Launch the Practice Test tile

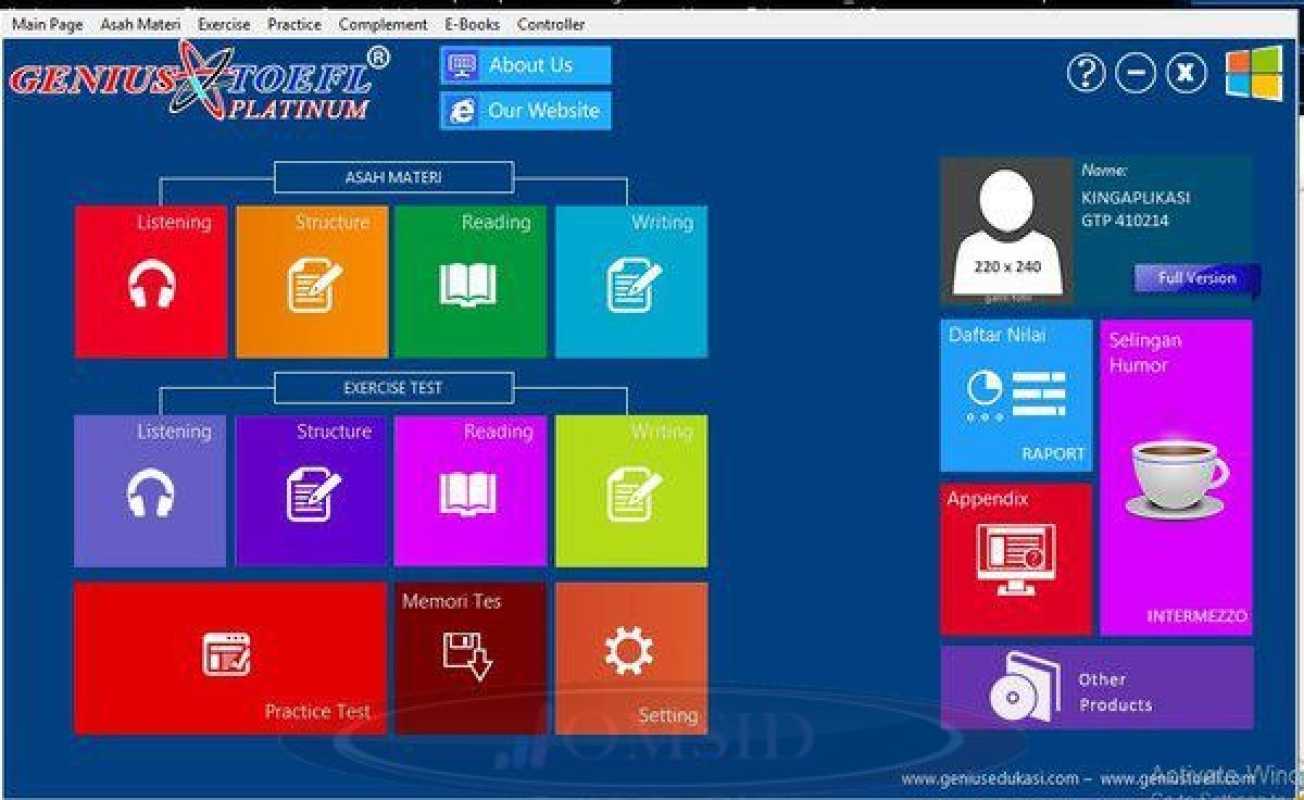pyautogui.click(x=230, y=658)
